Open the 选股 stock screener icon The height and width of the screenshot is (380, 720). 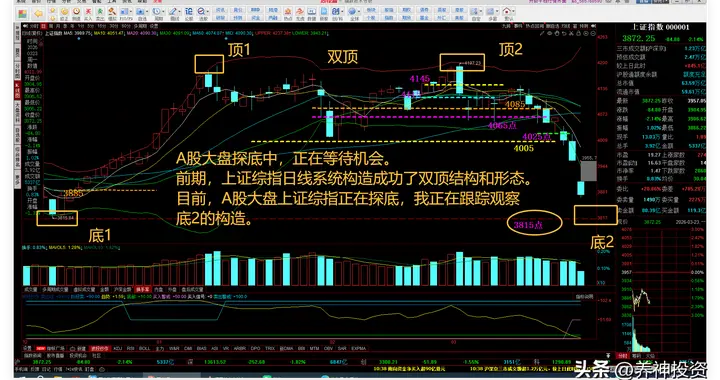point(201,13)
